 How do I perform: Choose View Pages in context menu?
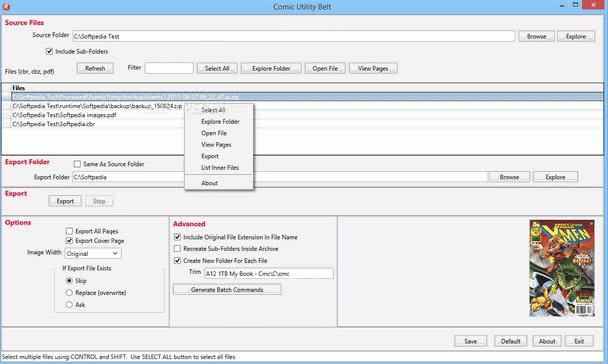219,145
